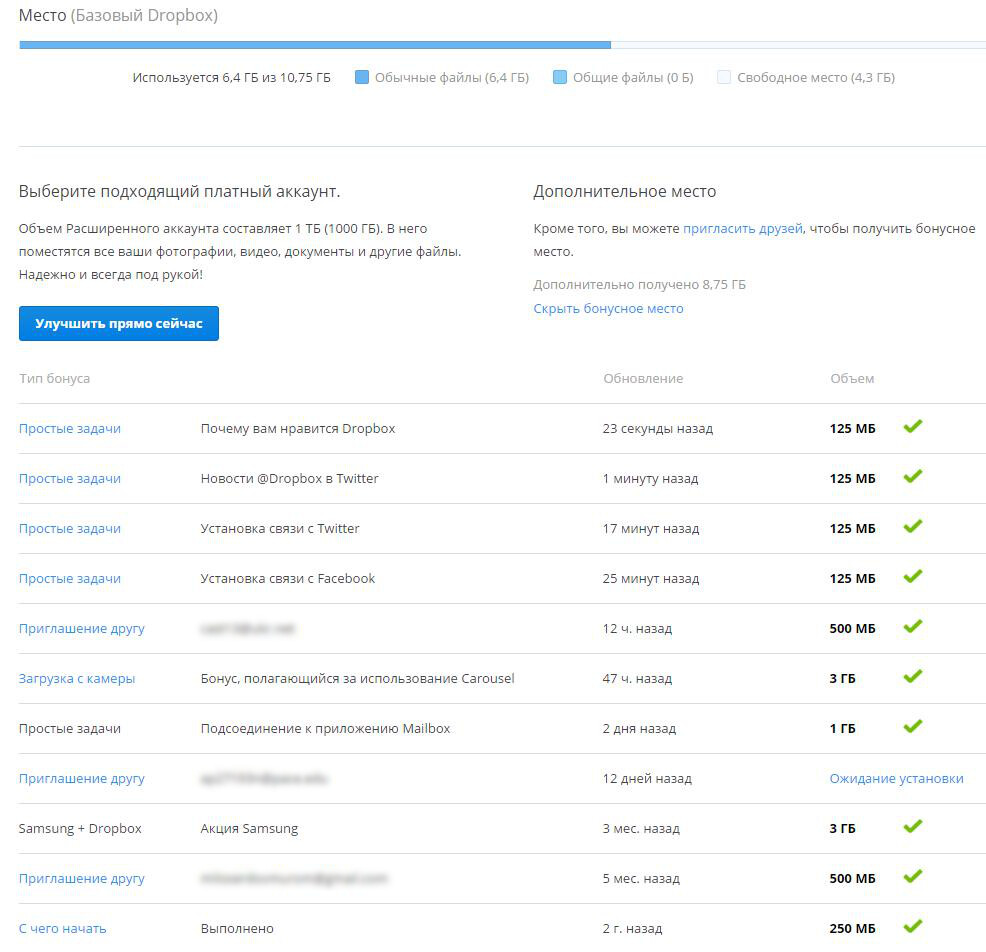Open the 'С чего начать' link

click(62, 929)
